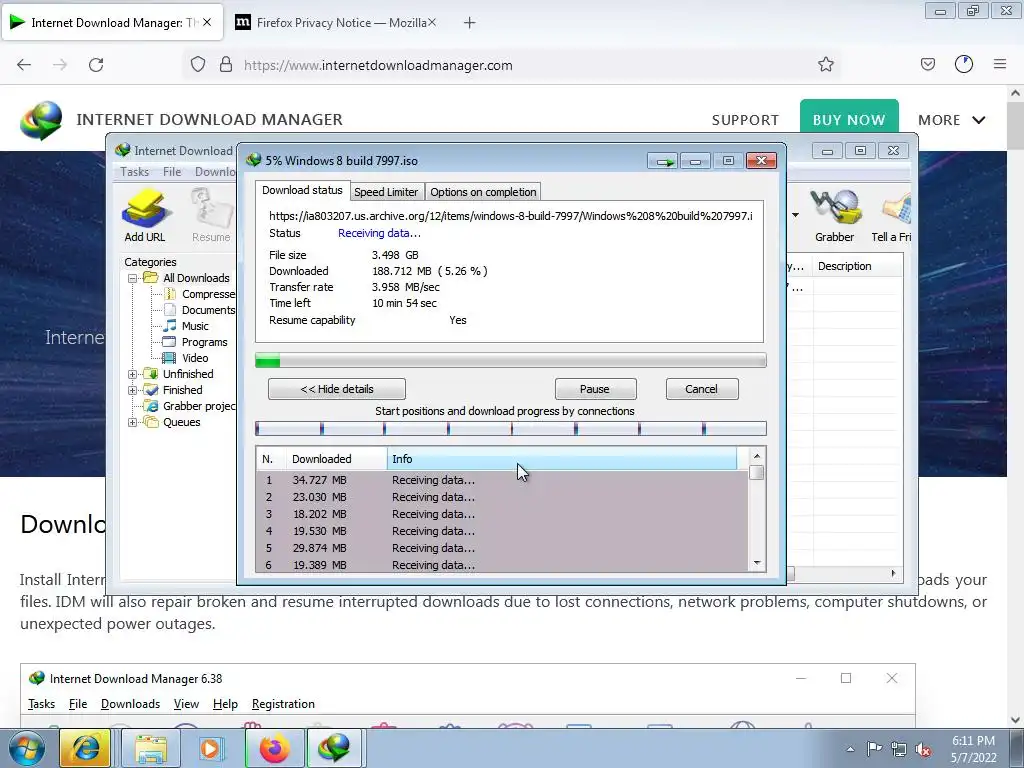The height and width of the screenshot is (768, 1024).
Task: Open the Options on completion tab
Action: pos(483,192)
